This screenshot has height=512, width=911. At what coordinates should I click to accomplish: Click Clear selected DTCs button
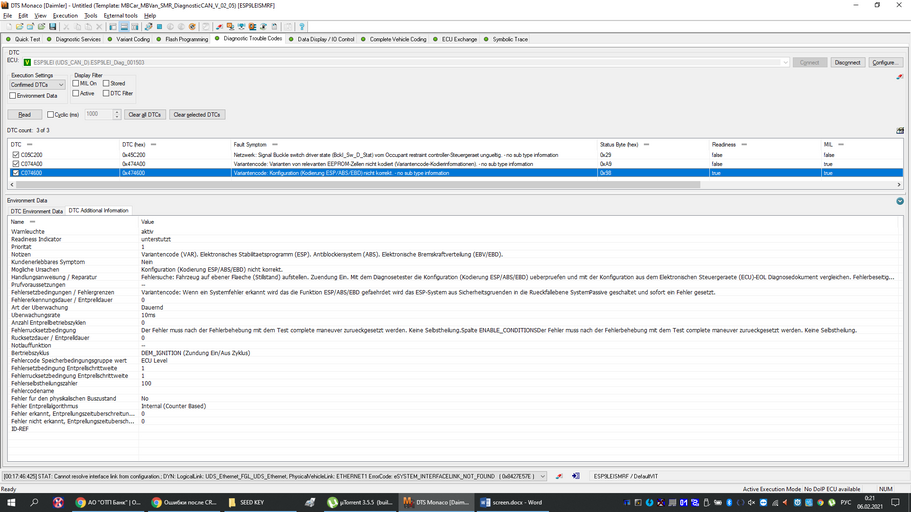tap(196, 114)
